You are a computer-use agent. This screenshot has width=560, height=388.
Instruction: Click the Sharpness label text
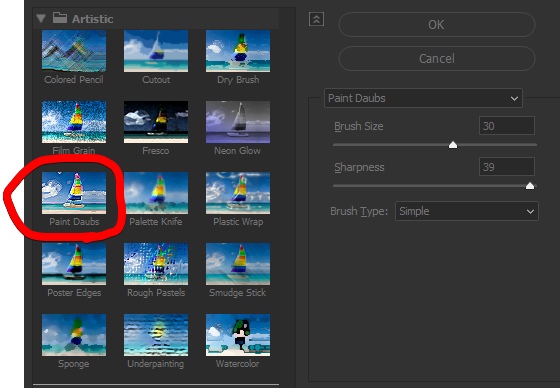359,167
